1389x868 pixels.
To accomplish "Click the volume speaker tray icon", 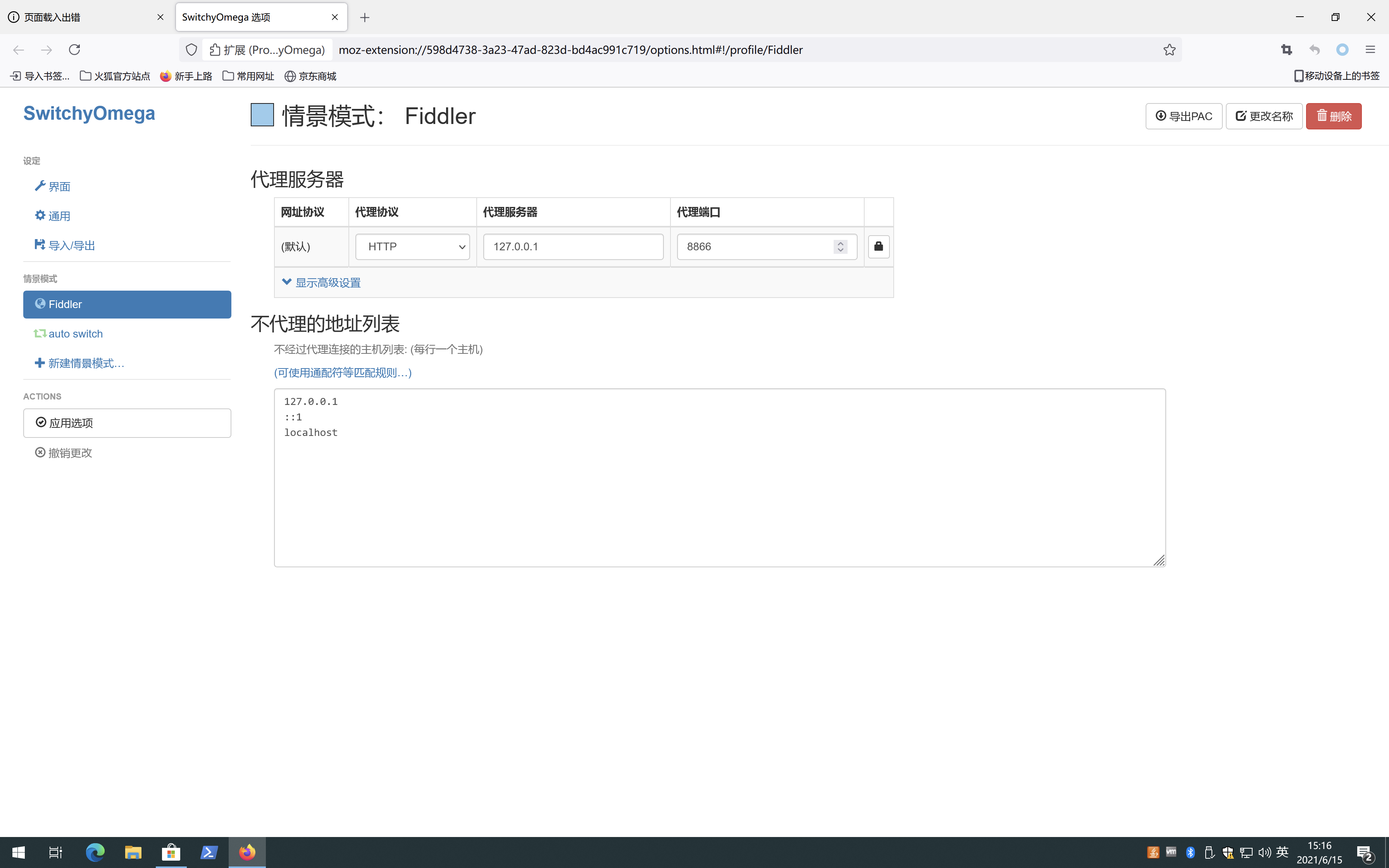I will (x=1264, y=852).
